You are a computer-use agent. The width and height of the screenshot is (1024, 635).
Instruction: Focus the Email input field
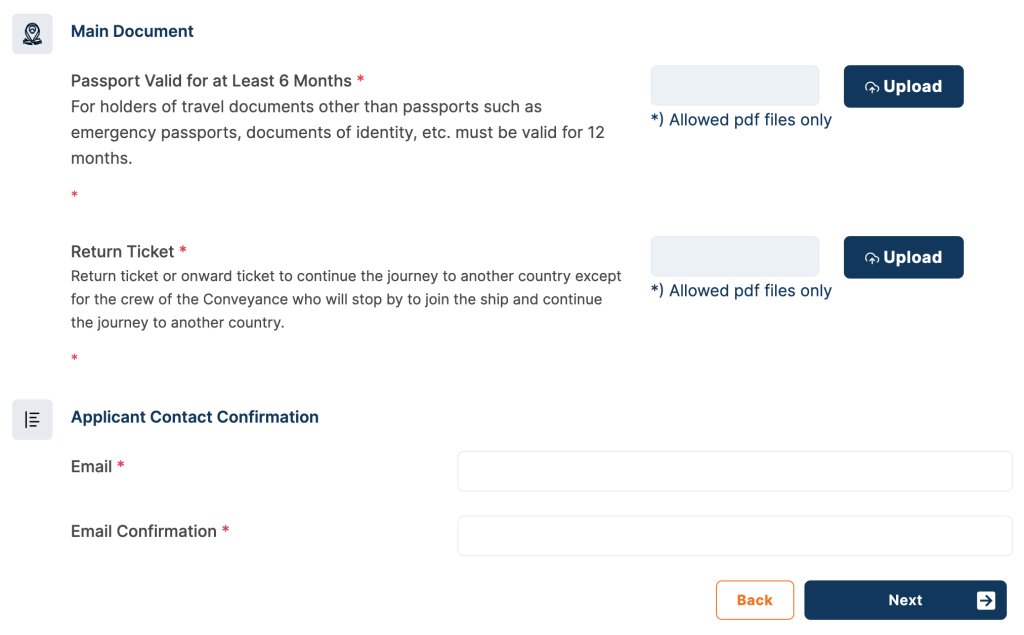tap(734, 471)
